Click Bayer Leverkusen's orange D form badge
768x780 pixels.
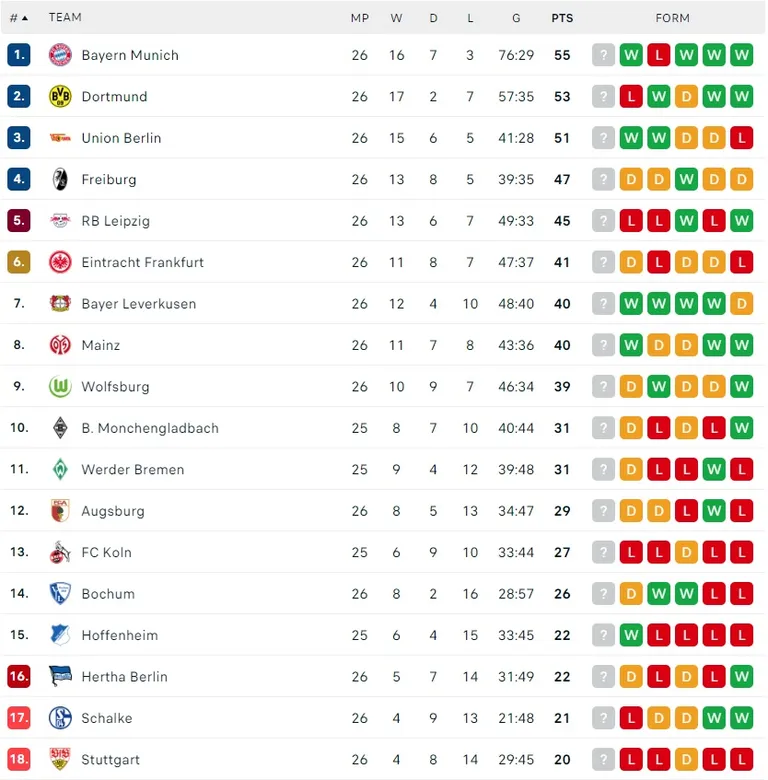click(x=741, y=303)
